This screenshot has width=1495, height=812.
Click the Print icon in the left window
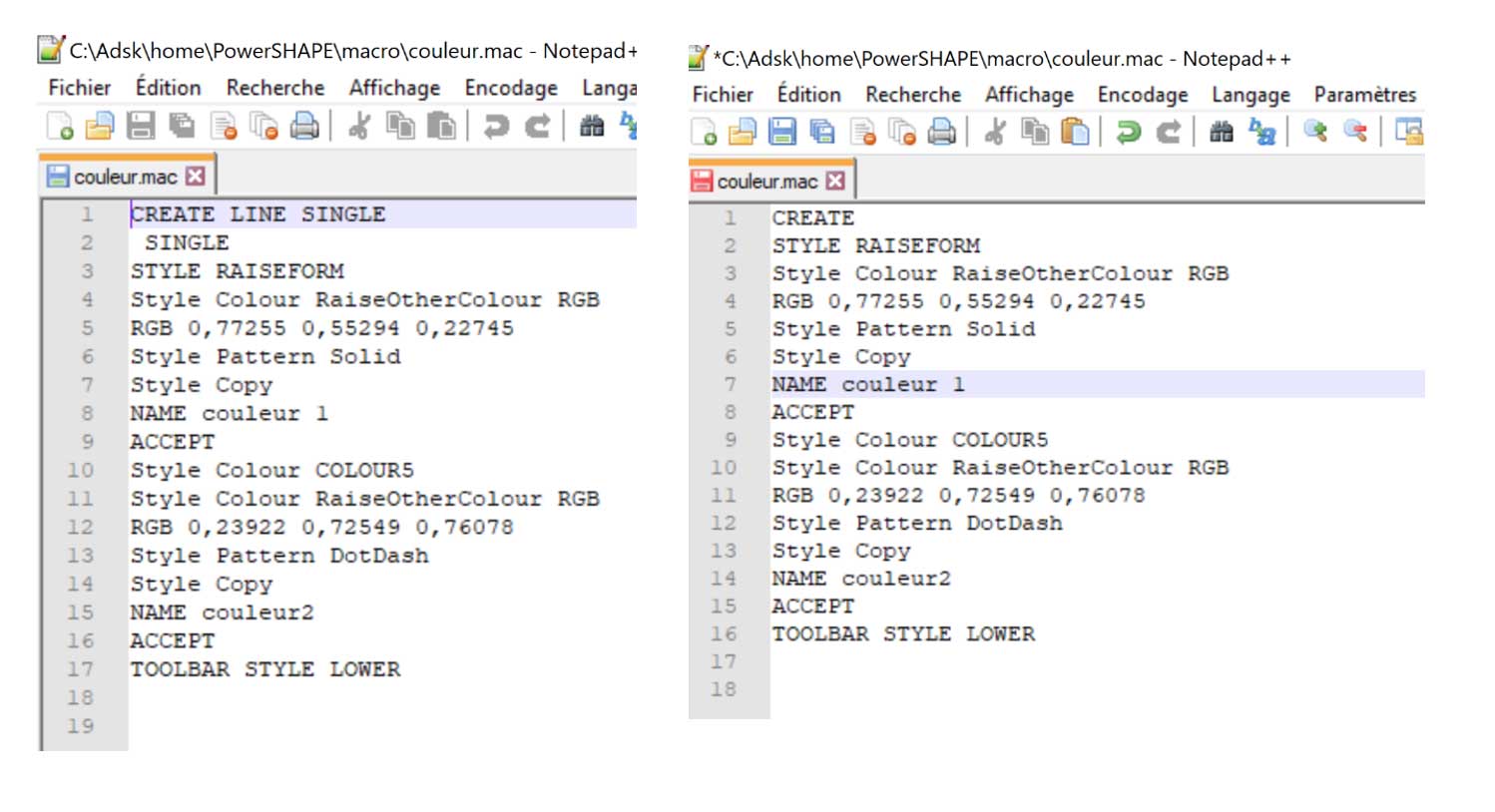tap(304, 126)
